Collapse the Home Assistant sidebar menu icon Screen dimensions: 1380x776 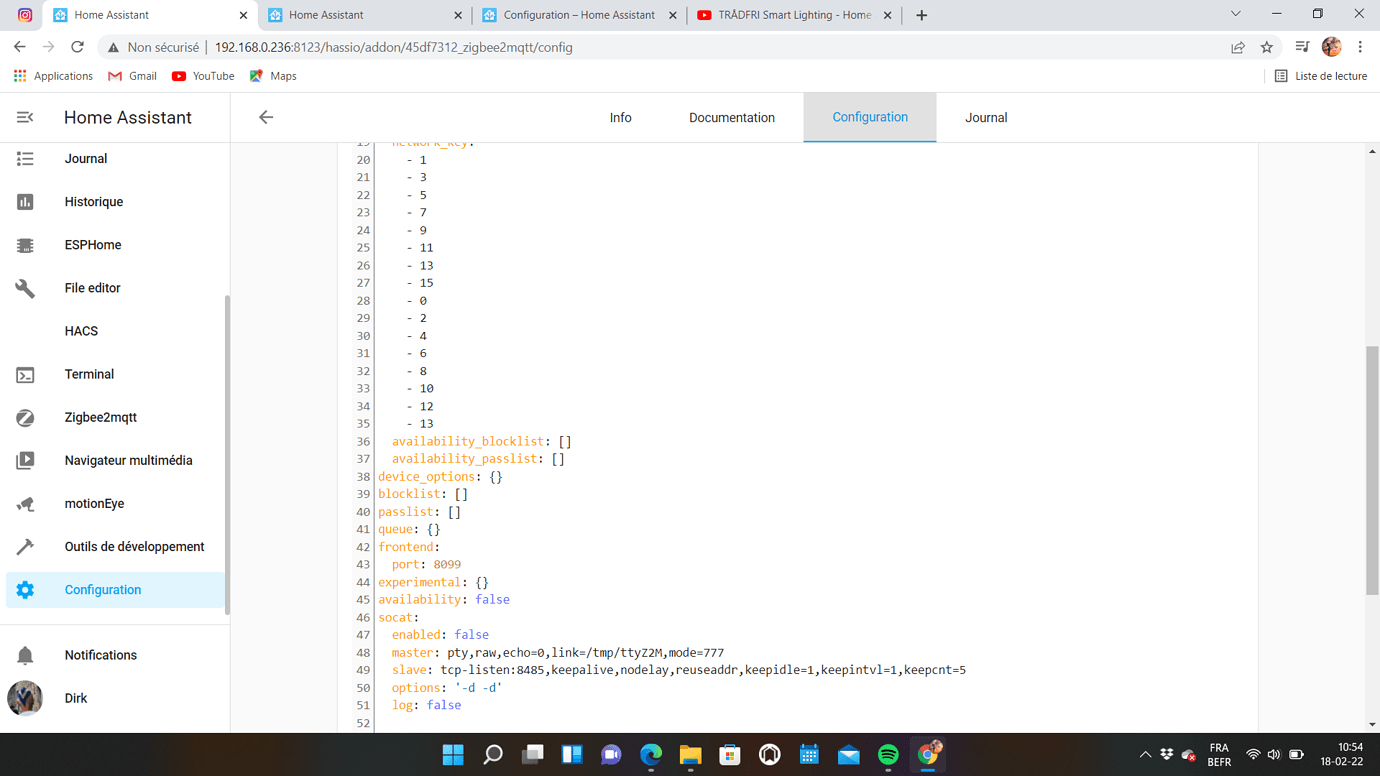click(x=25, y=118)
